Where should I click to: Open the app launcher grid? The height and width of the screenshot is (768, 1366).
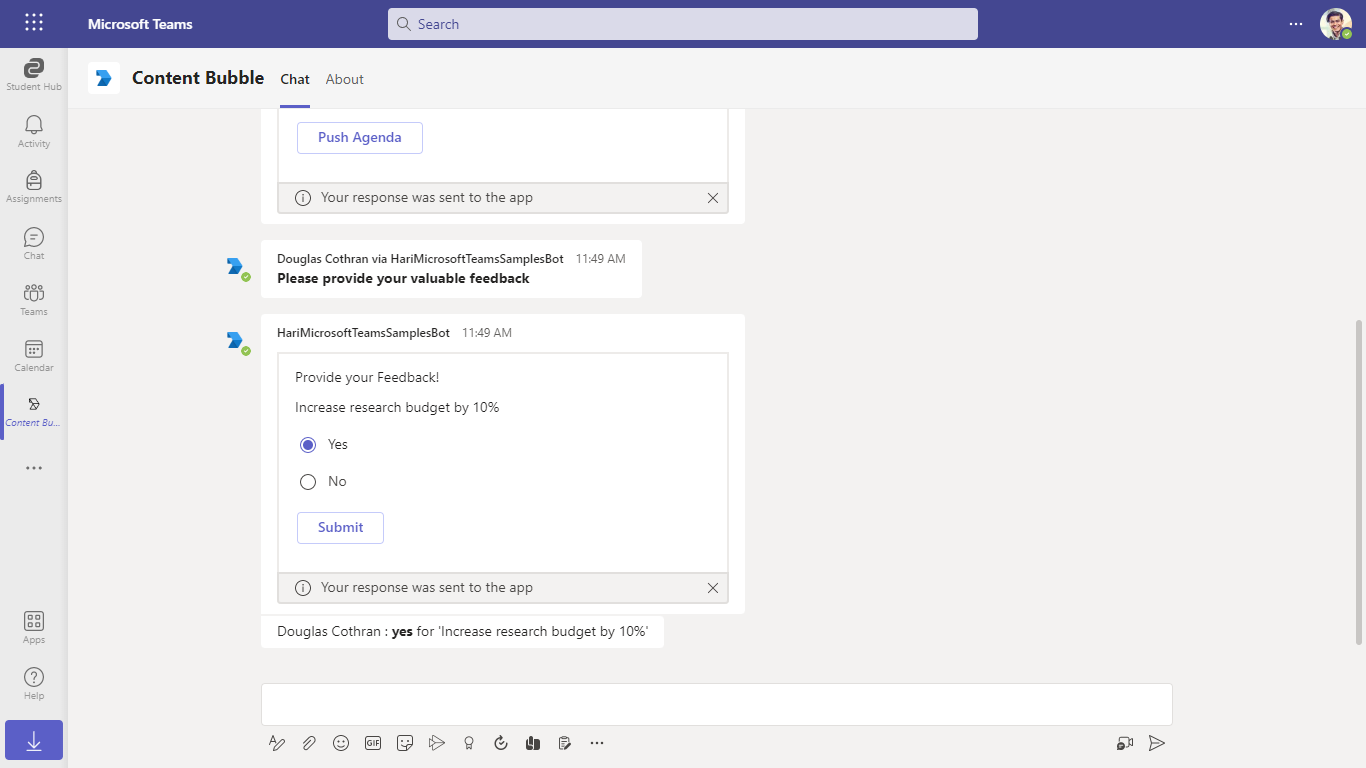pyautogui.click(x=34, y=23)
